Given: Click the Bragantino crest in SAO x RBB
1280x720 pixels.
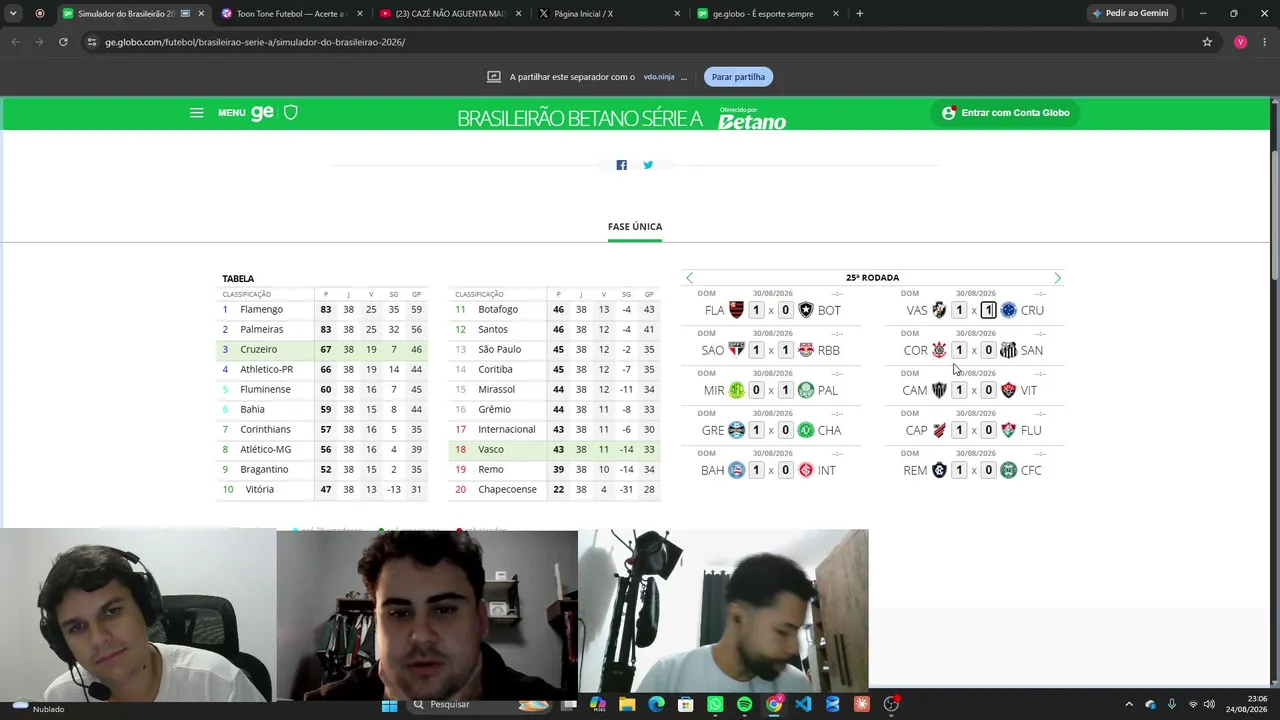Looking at the screenshot, I should (x=806, y=350).
